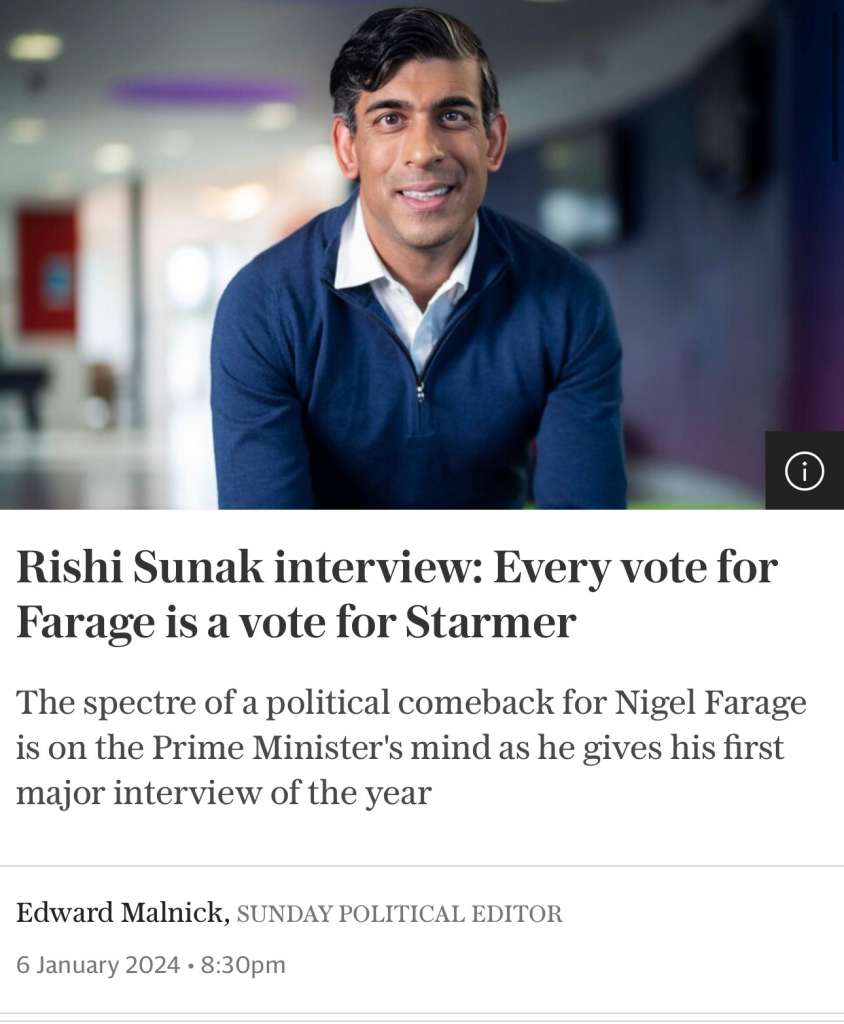
Task: Select the Sunday Political Editor label
Action: point(399,914)
